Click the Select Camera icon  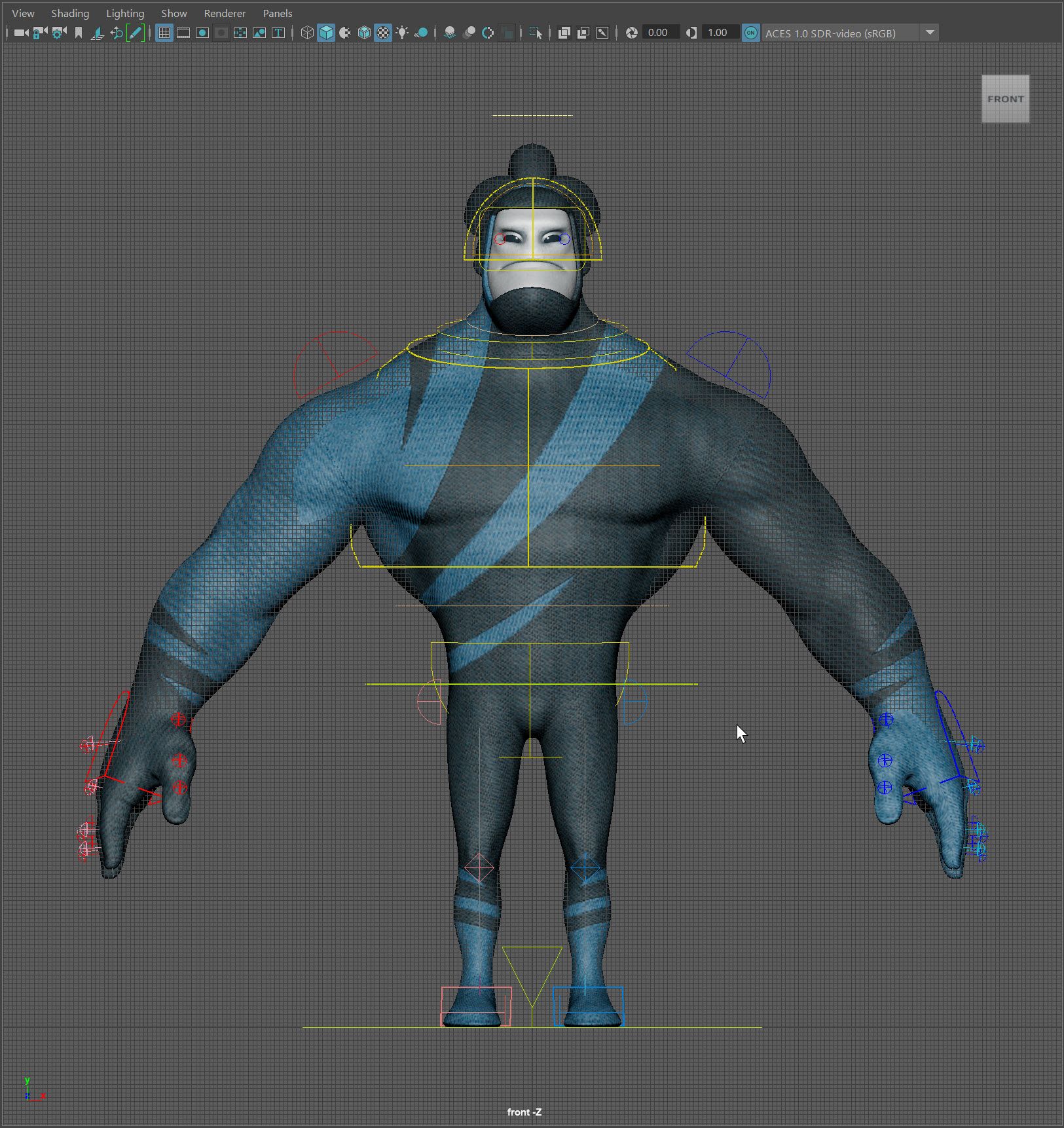pos(21,33)
